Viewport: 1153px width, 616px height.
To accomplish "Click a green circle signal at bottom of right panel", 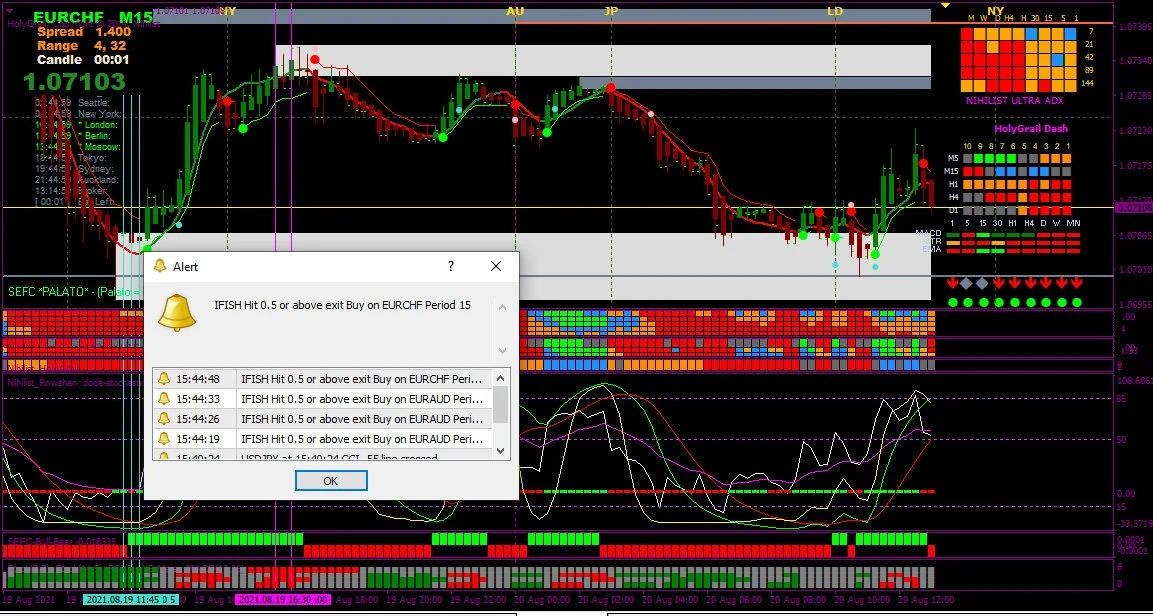I will [953, 302].
